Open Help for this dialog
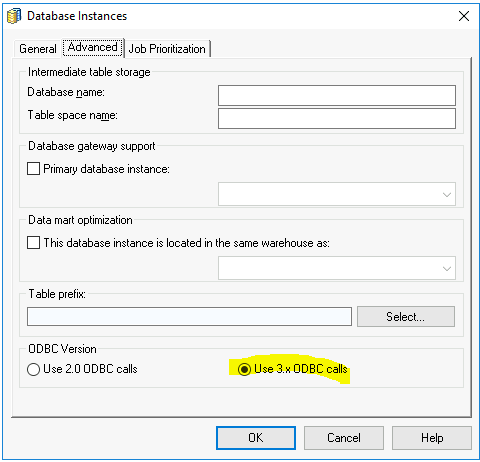 pyautogui.click(x=432, y=438)
